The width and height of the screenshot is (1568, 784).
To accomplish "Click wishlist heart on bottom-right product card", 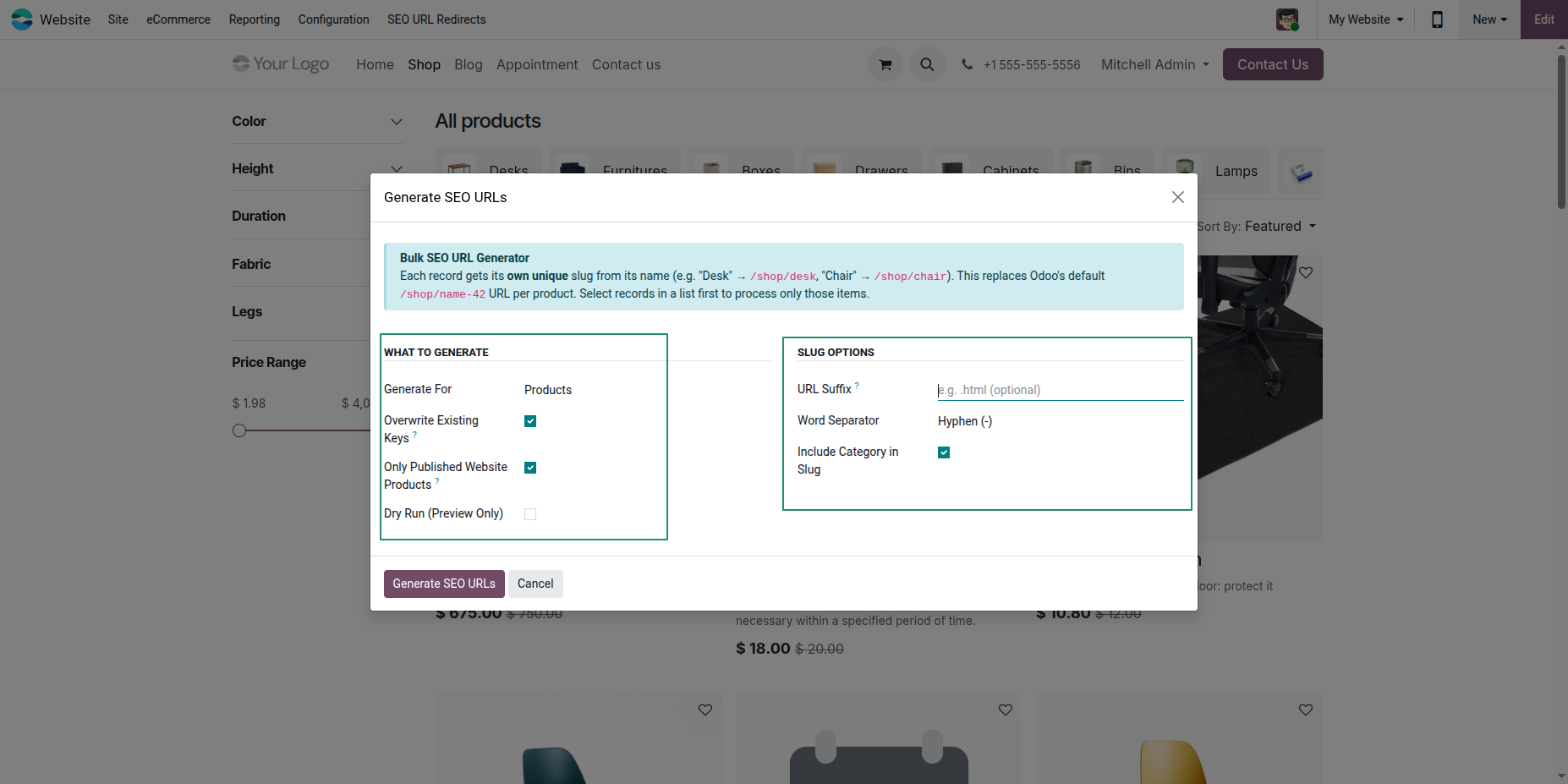I will coord(1306,710).
